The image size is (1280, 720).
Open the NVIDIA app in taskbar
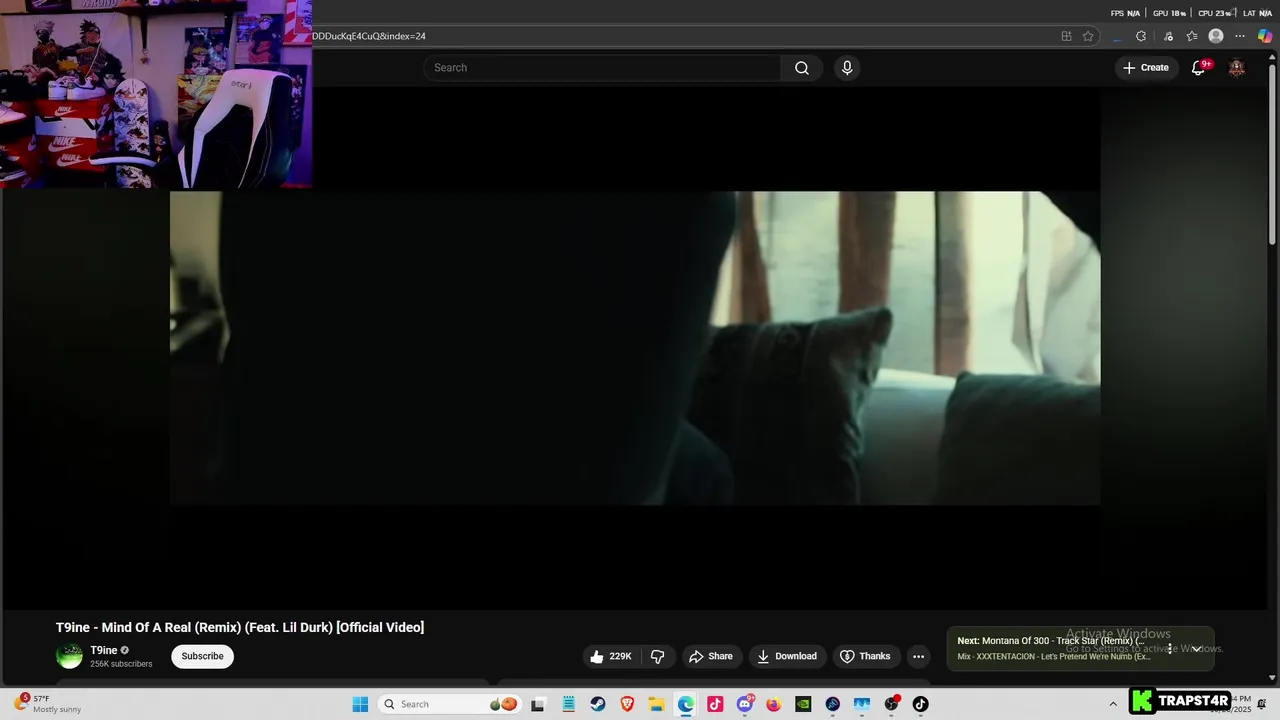click(x=803, y=704)
